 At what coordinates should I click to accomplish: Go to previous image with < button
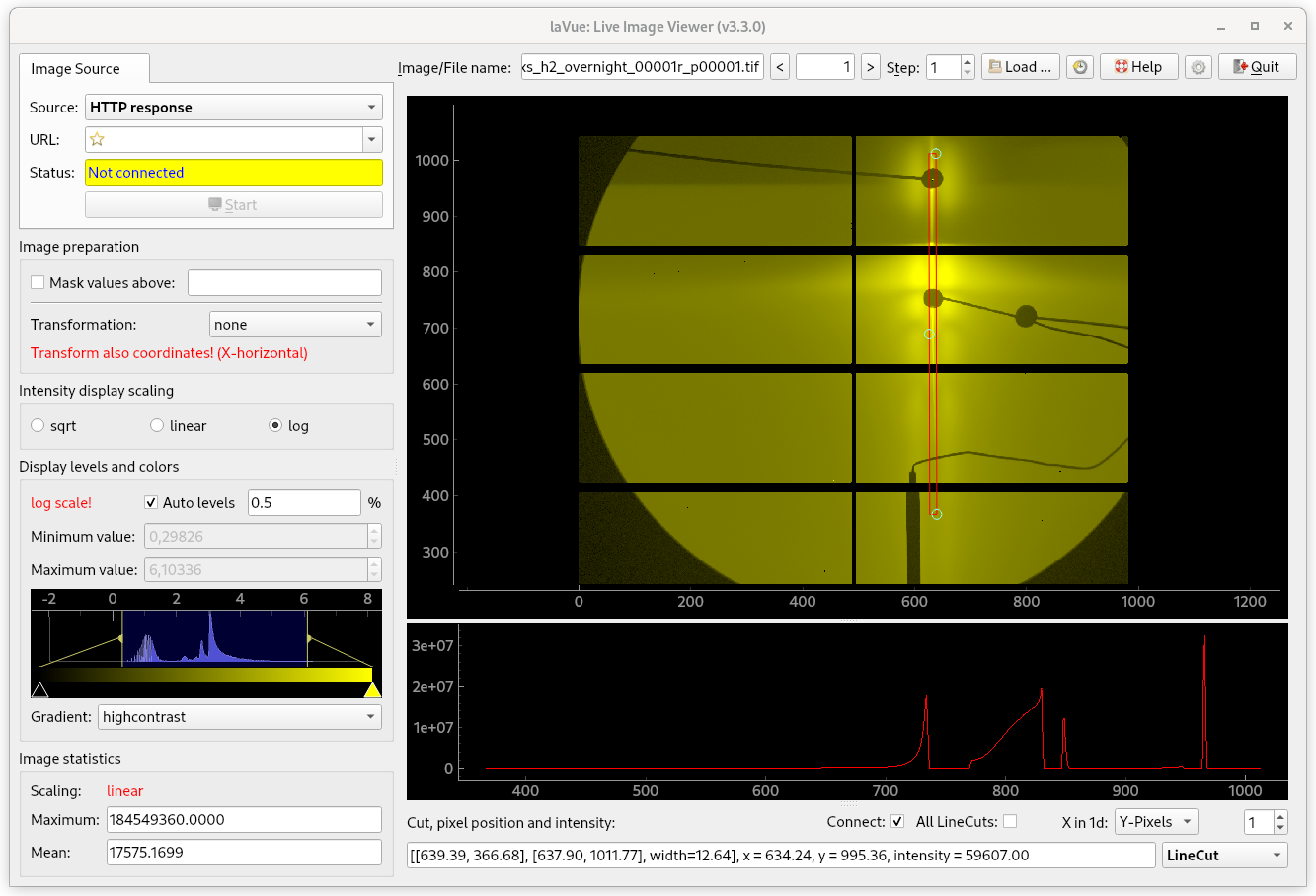click(x=780, y=67)
